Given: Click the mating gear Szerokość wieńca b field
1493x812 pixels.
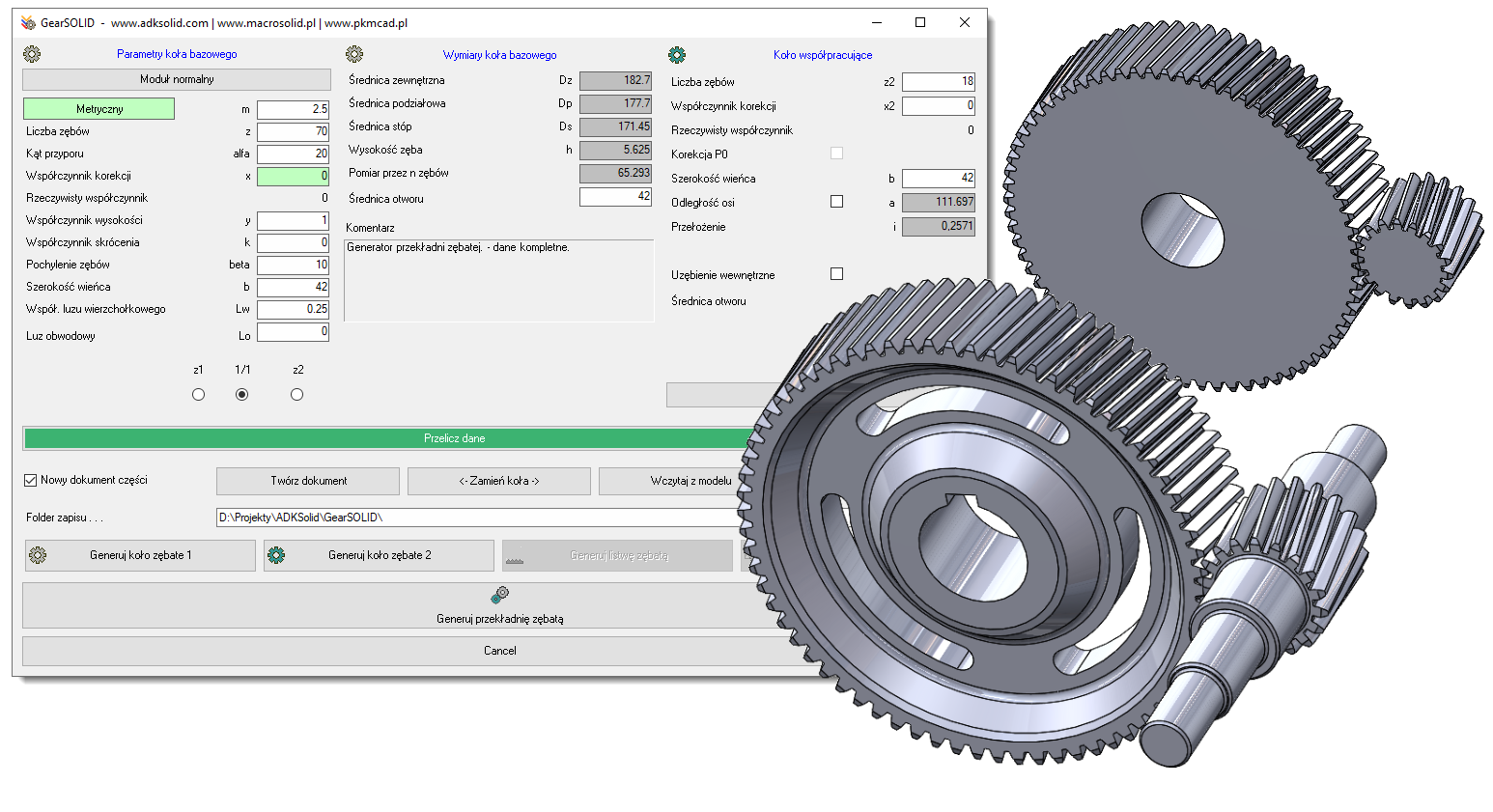Looking at the screenshot, I should tap(939, 178).
